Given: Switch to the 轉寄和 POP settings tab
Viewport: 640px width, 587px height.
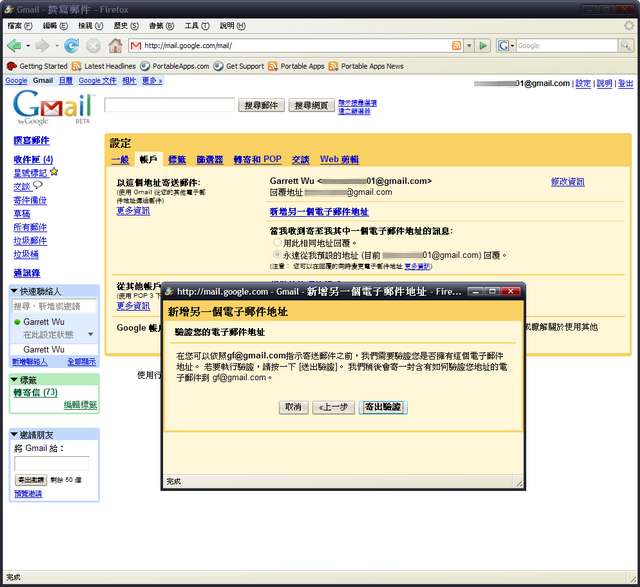Looking at the screenshot, I should point(258,160).
